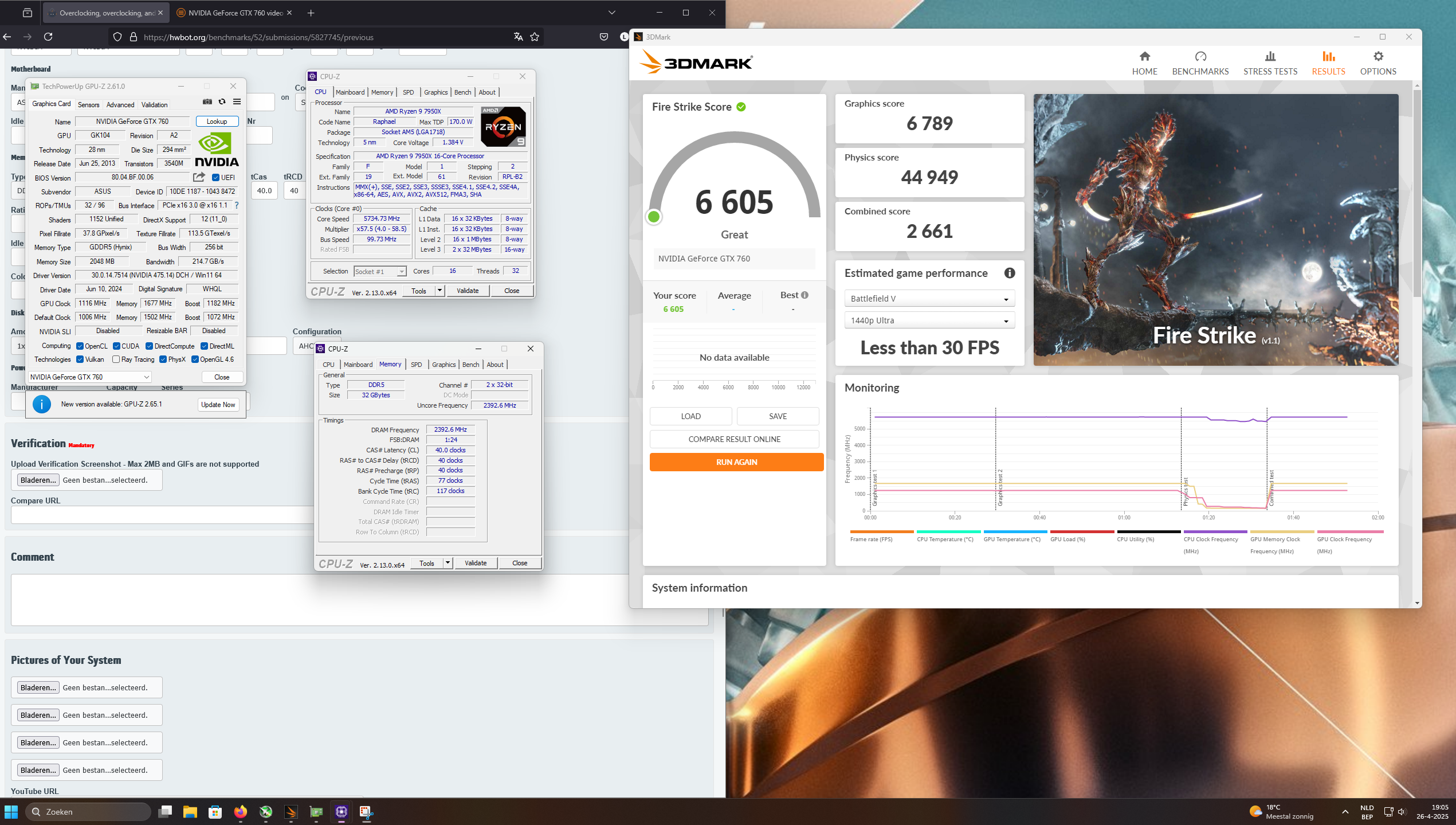Toggle the OpenCL checkbox in GPU-Z
Viewport: 1456px width, 825px height.
(80, 346)
